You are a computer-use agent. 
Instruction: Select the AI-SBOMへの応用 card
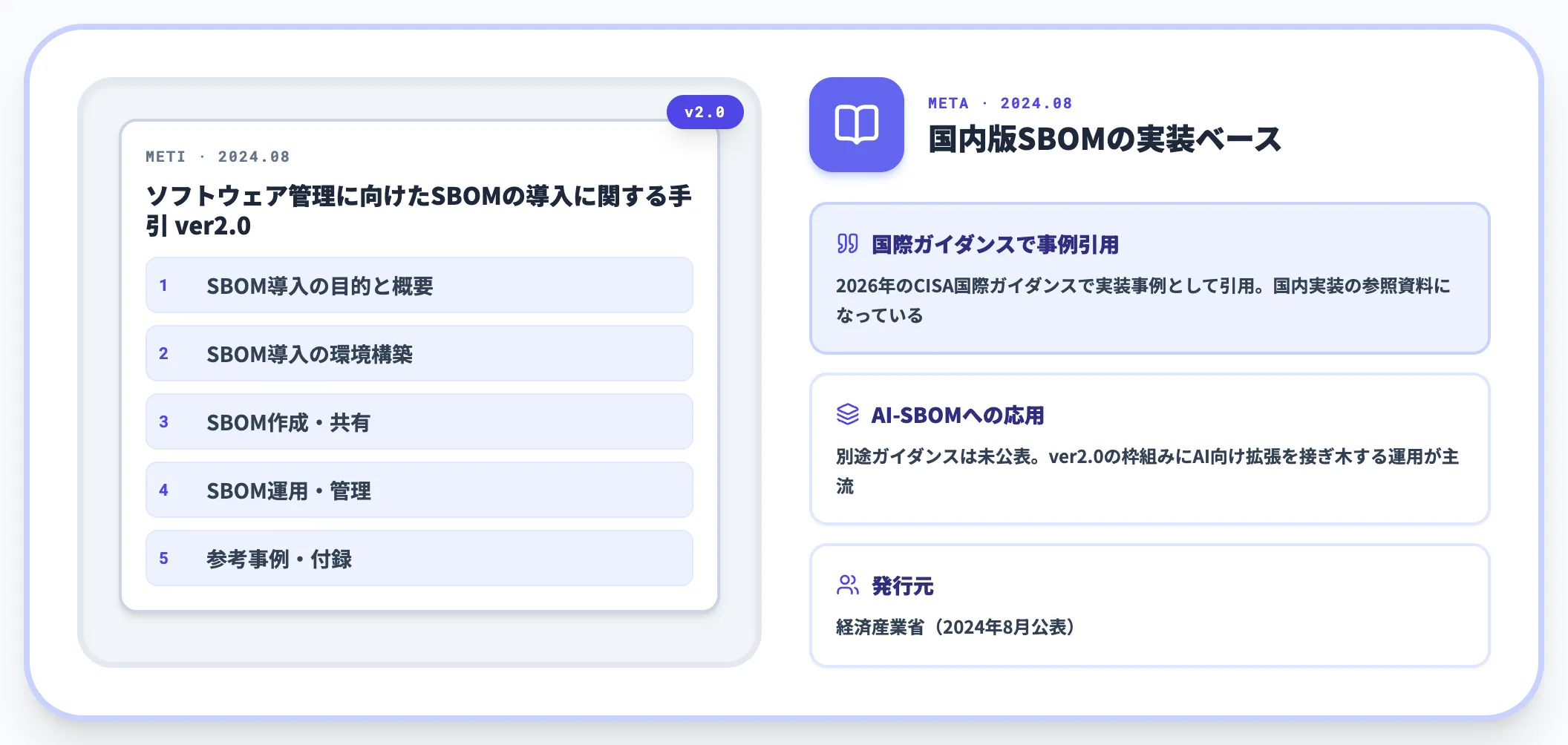click(1149, 449)
